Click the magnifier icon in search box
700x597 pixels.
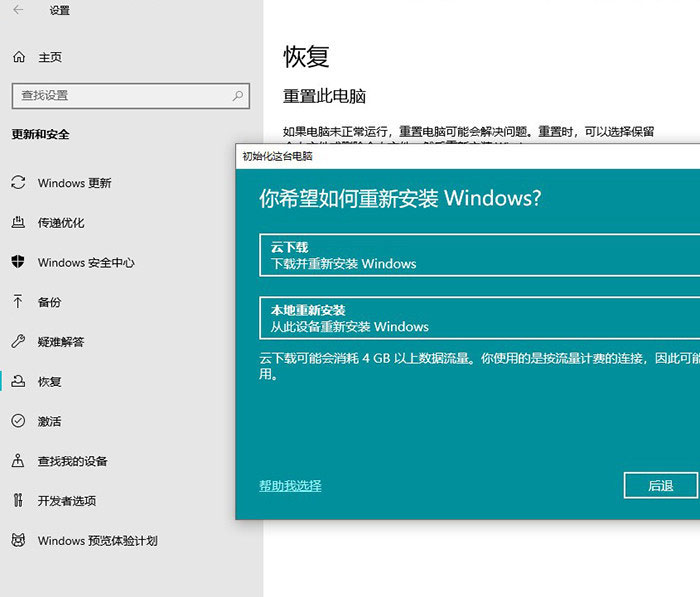point(238,95)
